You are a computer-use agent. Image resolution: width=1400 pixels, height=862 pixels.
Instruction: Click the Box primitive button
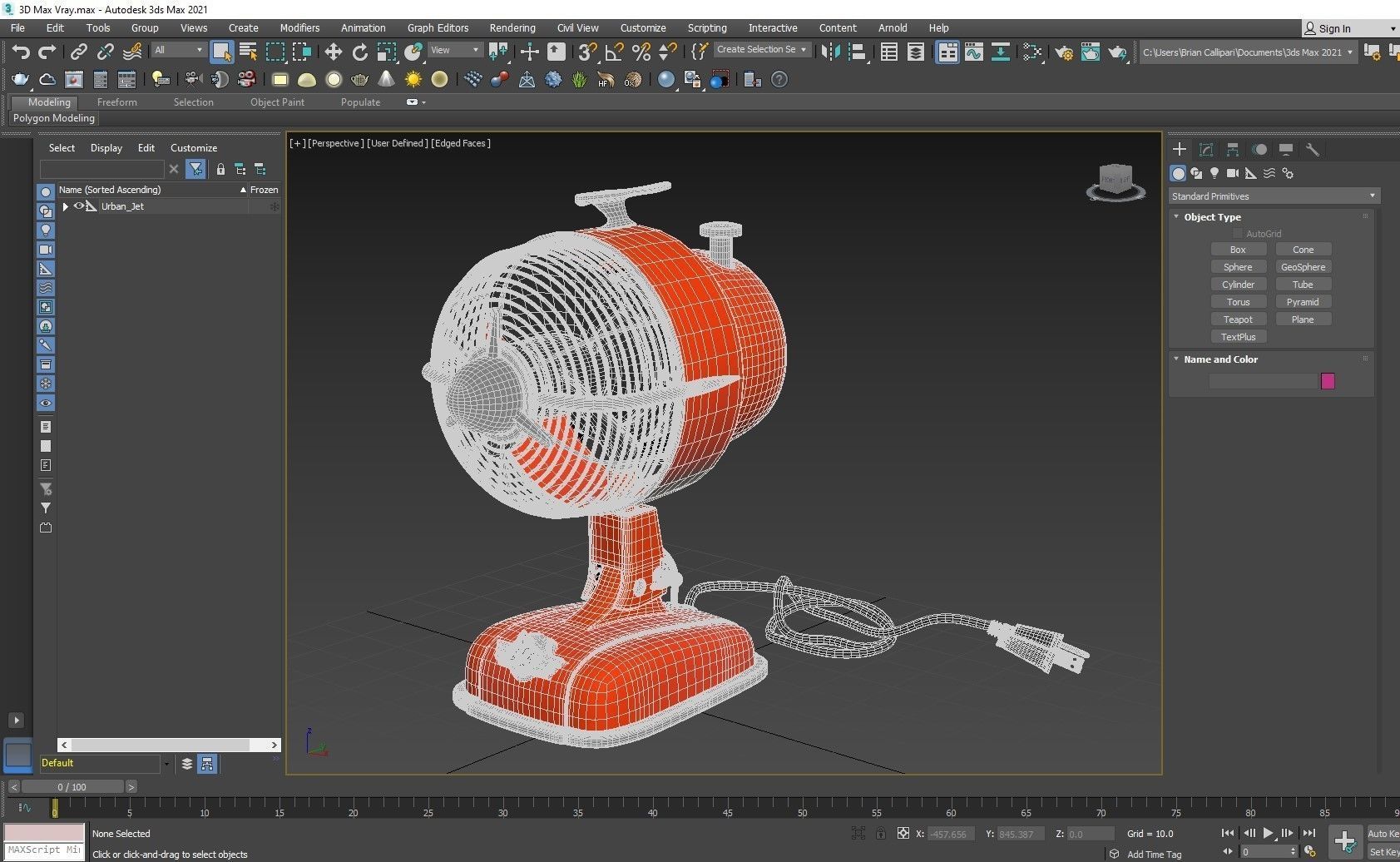click(1238, 250)
